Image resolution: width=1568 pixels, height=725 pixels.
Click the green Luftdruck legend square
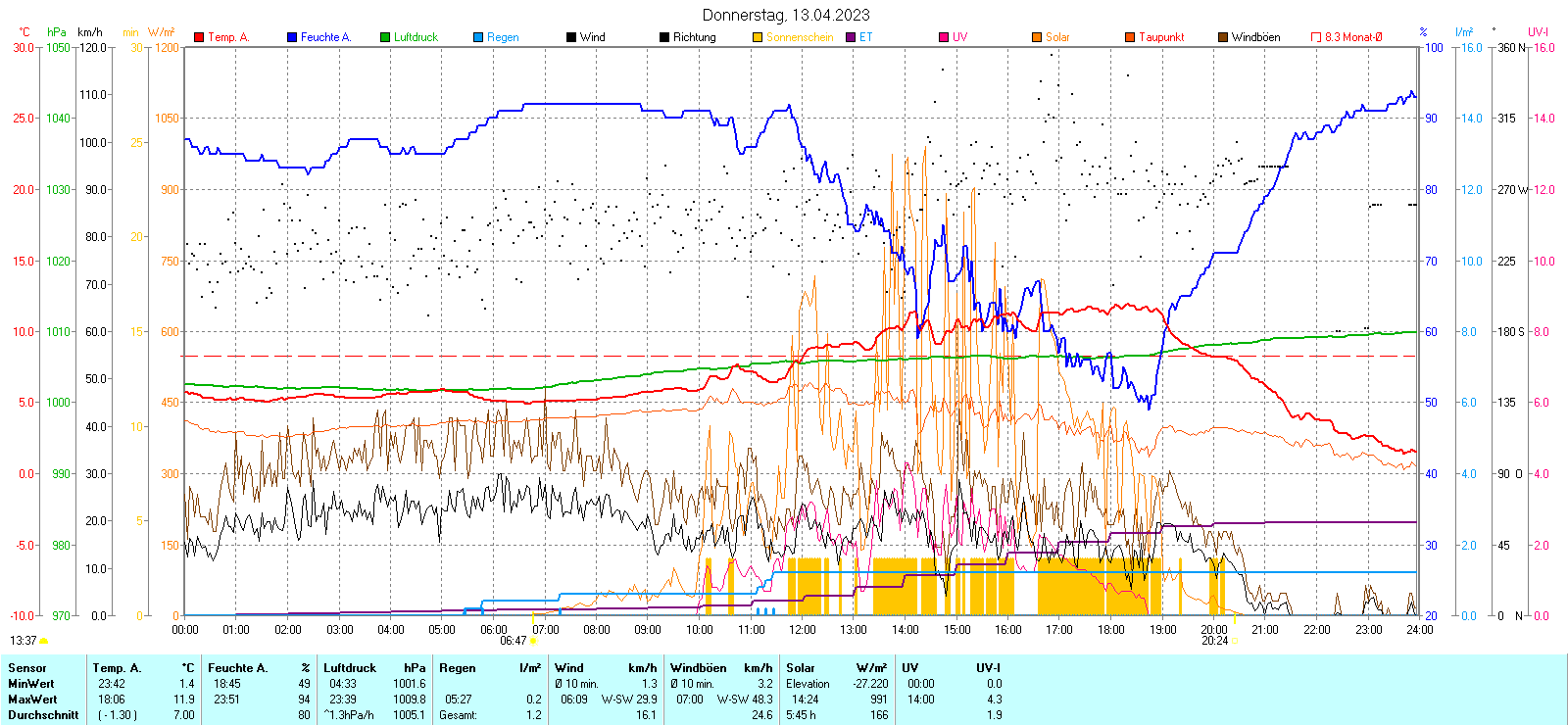pos(385,37)
